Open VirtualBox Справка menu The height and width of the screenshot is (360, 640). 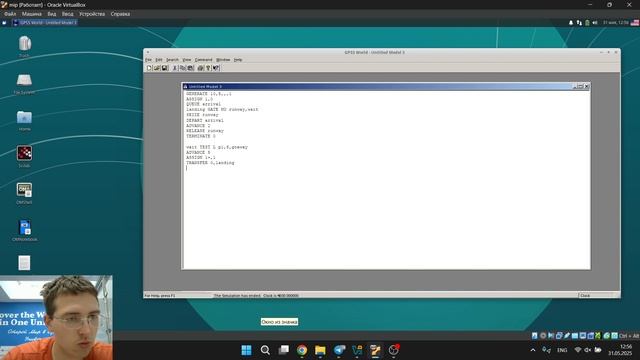pos(120,14)
